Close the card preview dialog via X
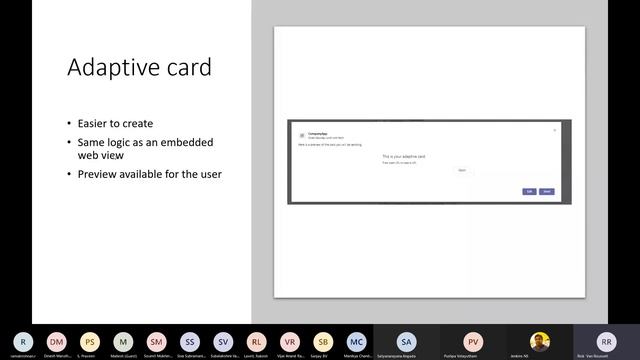This screenshot has height=360, width=640. (554, 130)
